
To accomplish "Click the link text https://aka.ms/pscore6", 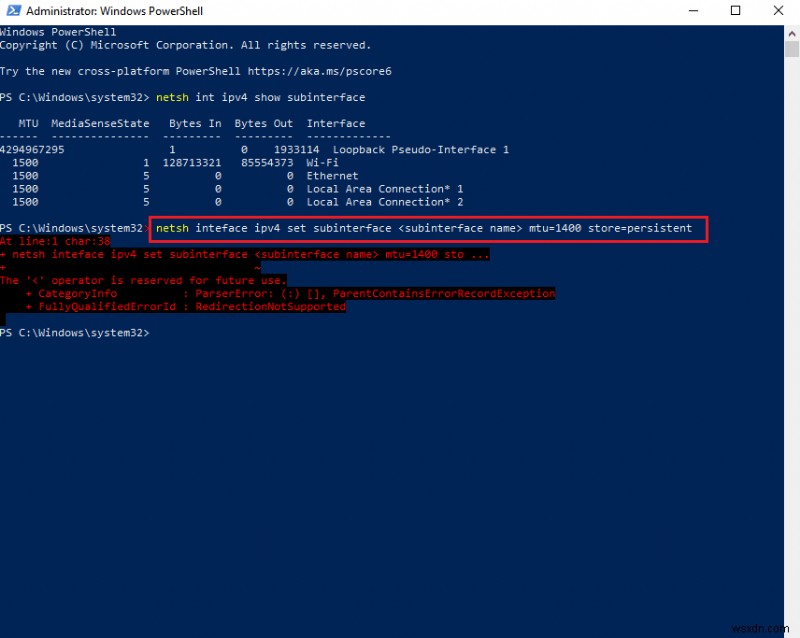I will (319, 71).
